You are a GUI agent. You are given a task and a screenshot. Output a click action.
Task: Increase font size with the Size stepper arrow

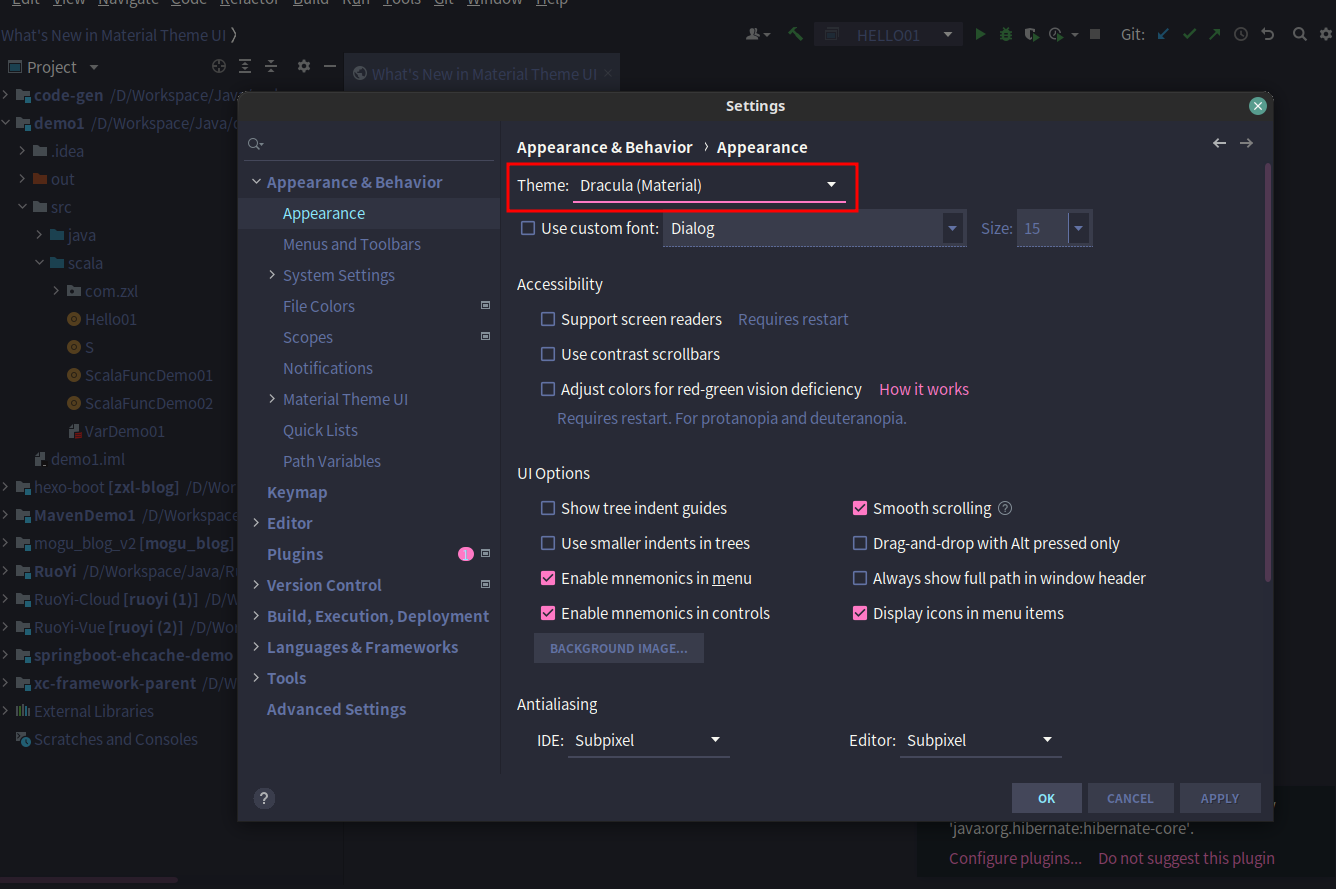pos(1079,222)
